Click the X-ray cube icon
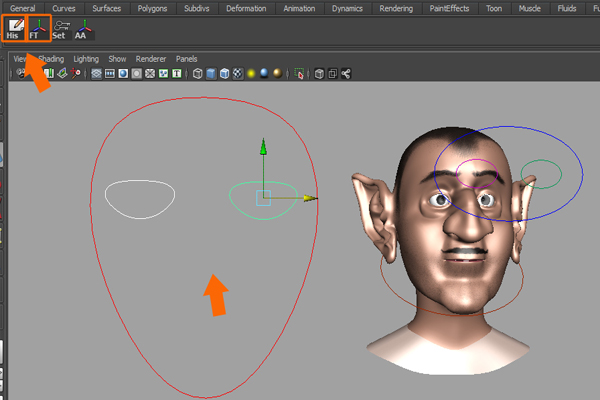The width and height of the screenshot is (600, 400). pyautogui.click(x=319, y=74)
